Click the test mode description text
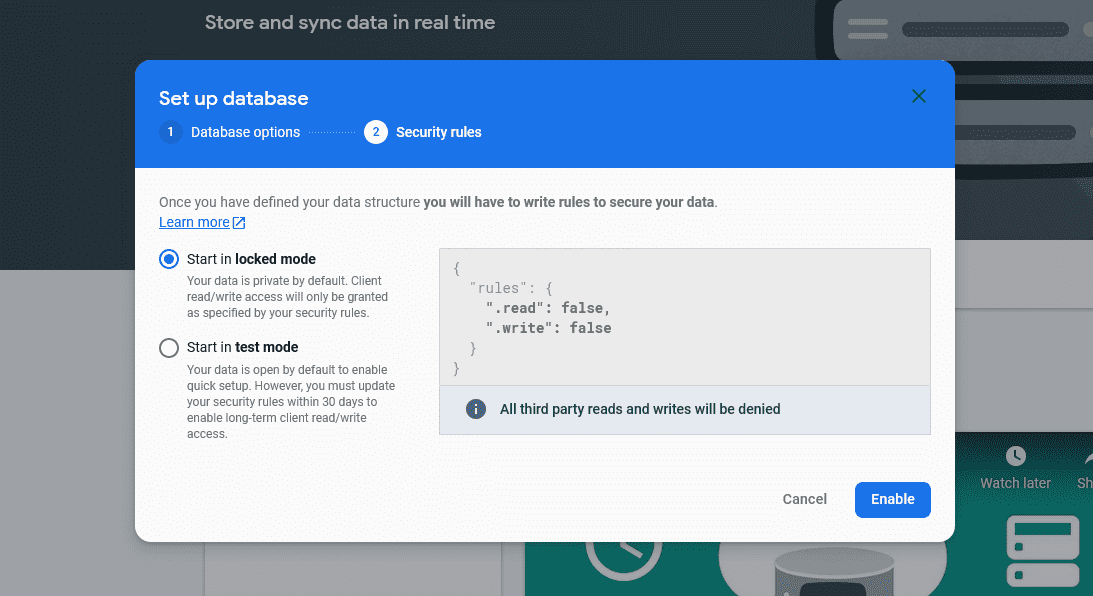The image size is (1093, 596). pos(291,402)
